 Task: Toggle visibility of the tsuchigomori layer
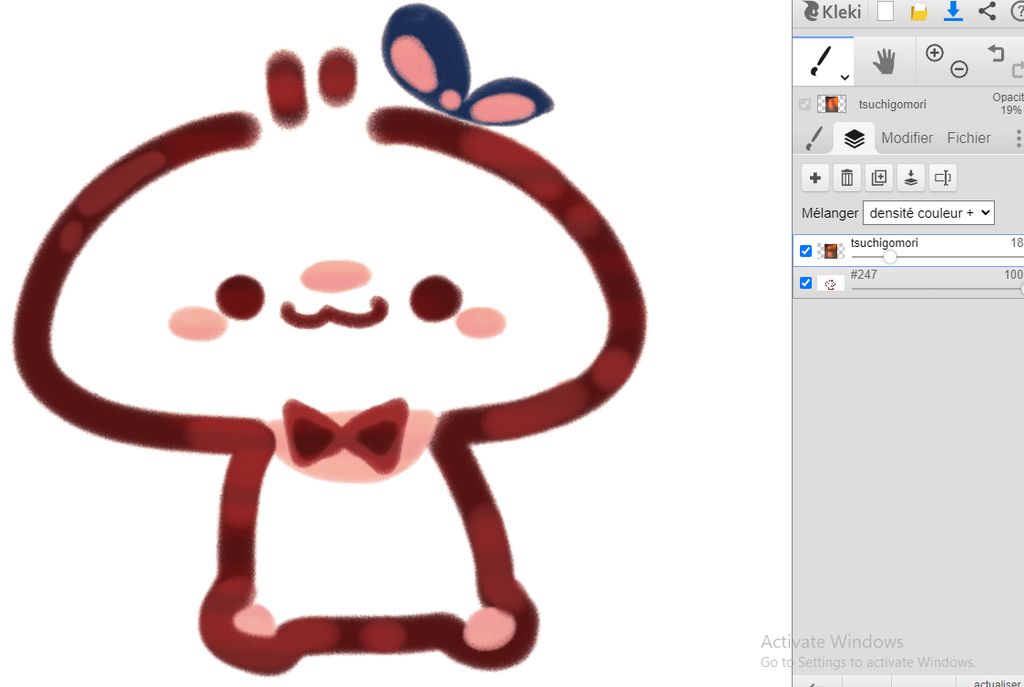(806, 251)
